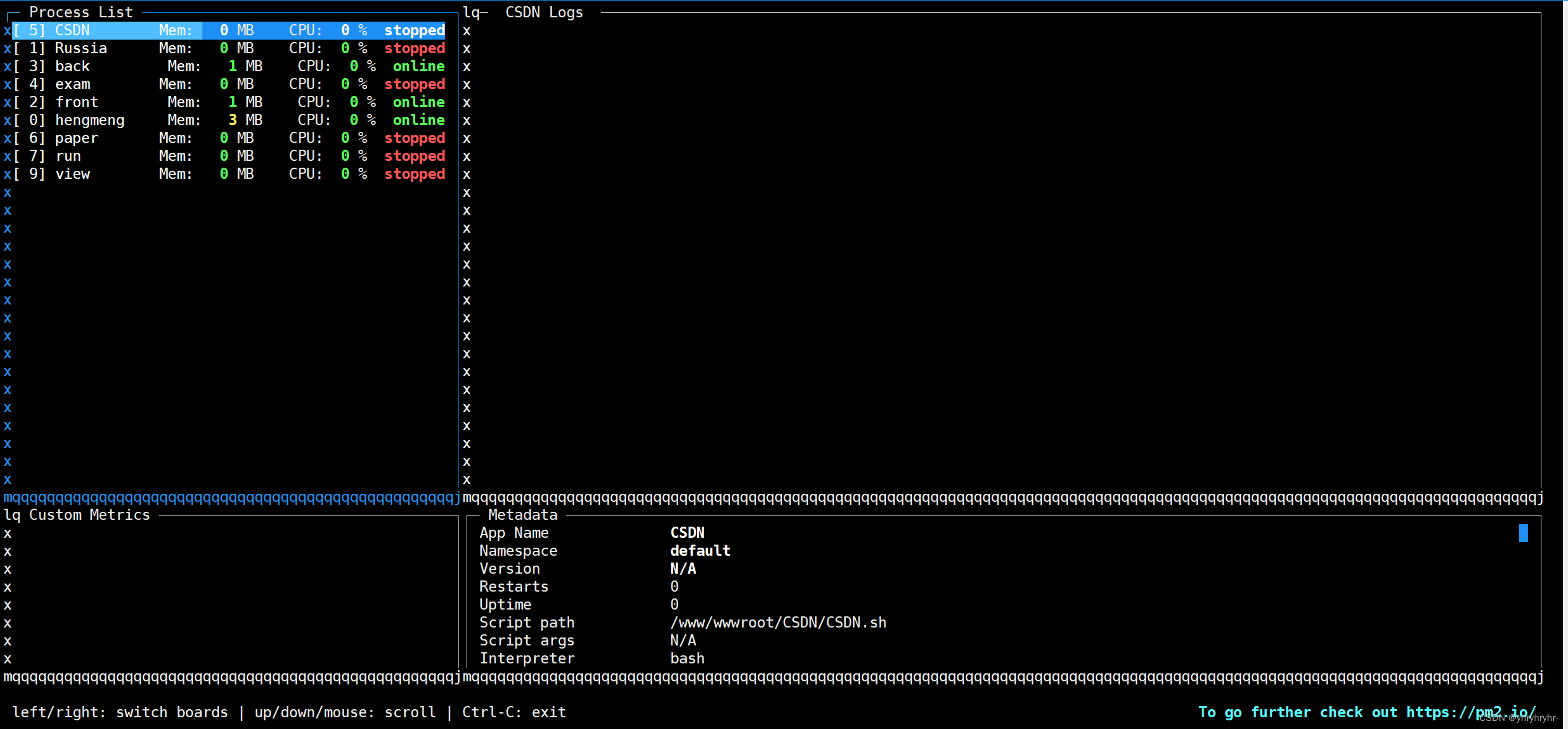Select the back process row

tap(72, 66)
